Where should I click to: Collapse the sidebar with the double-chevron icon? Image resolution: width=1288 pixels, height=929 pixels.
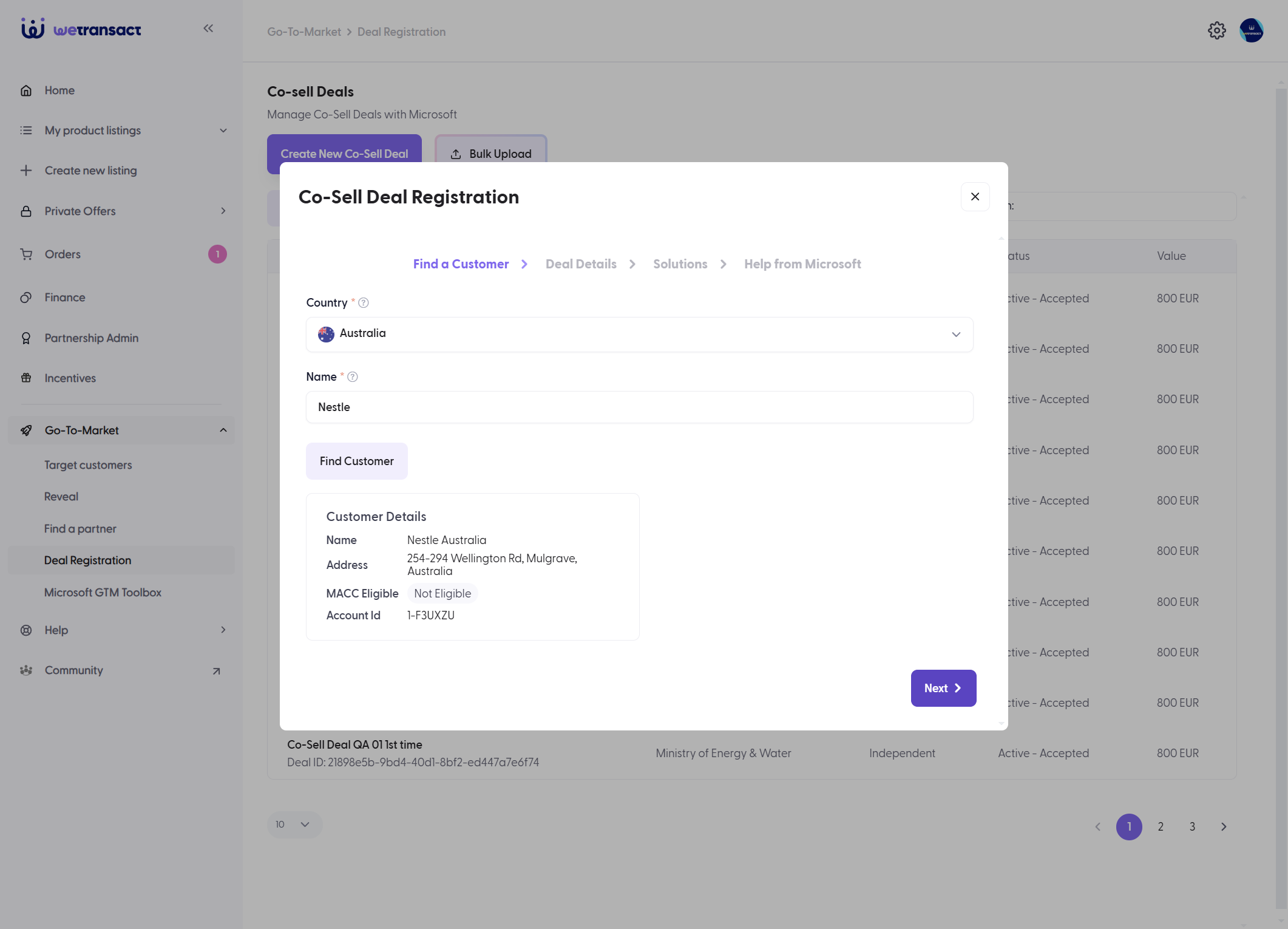(208, 28)
